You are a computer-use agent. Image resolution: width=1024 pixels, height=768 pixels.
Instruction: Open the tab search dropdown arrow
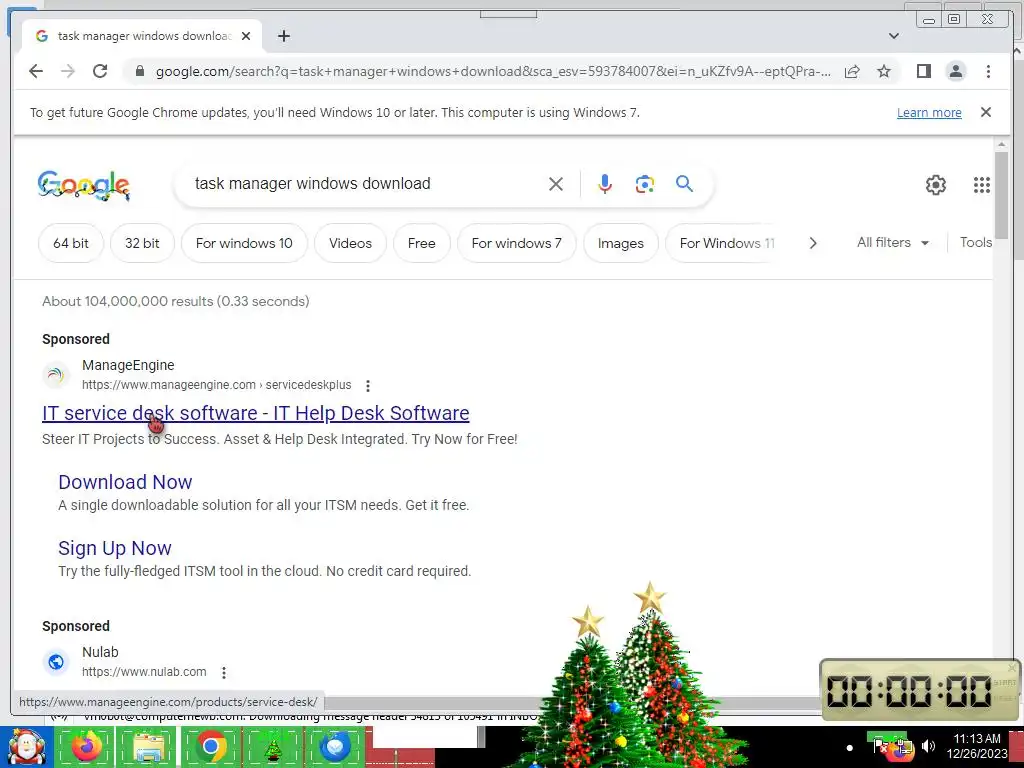[894, 36]
